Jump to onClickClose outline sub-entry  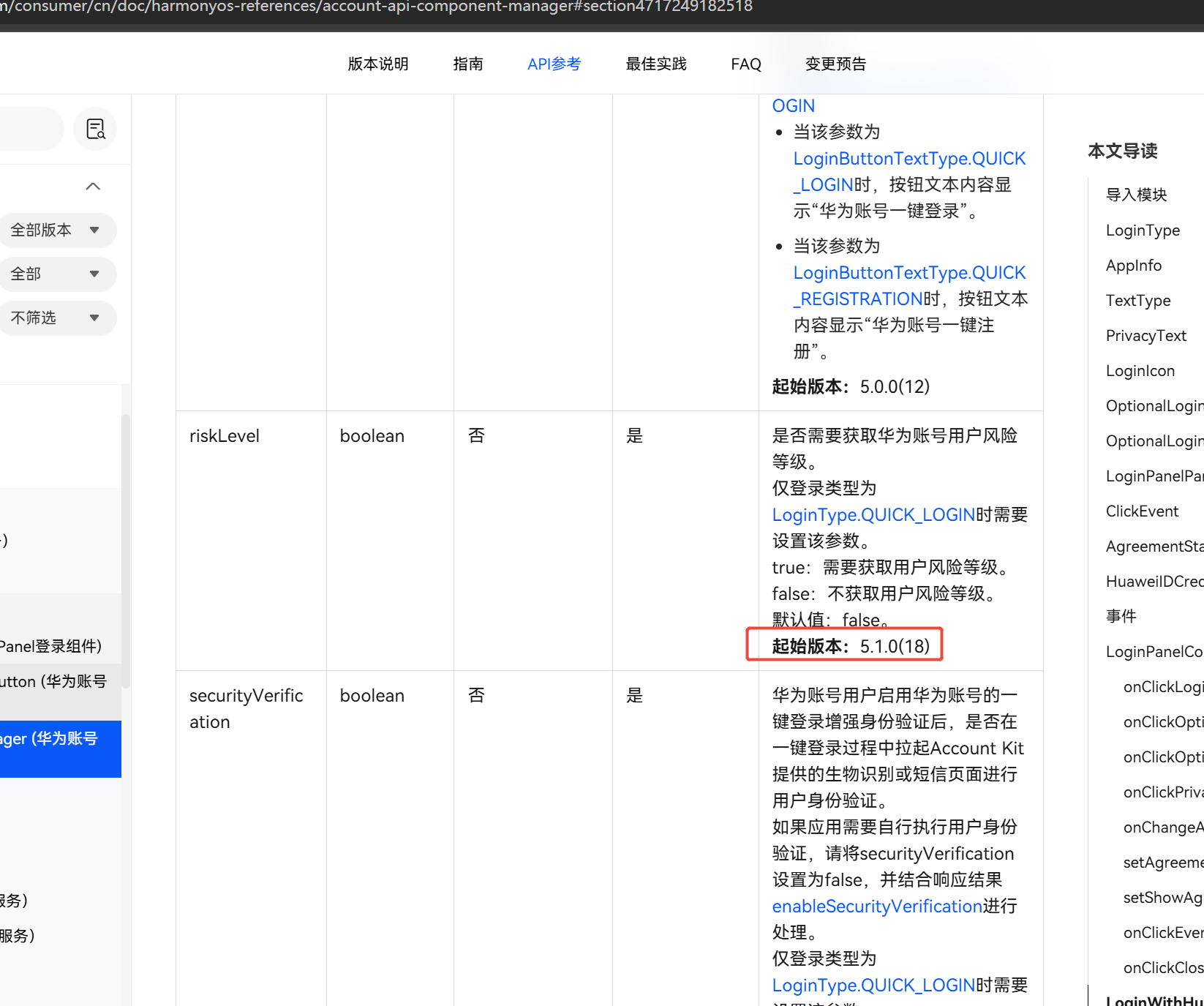[1163, 968]
